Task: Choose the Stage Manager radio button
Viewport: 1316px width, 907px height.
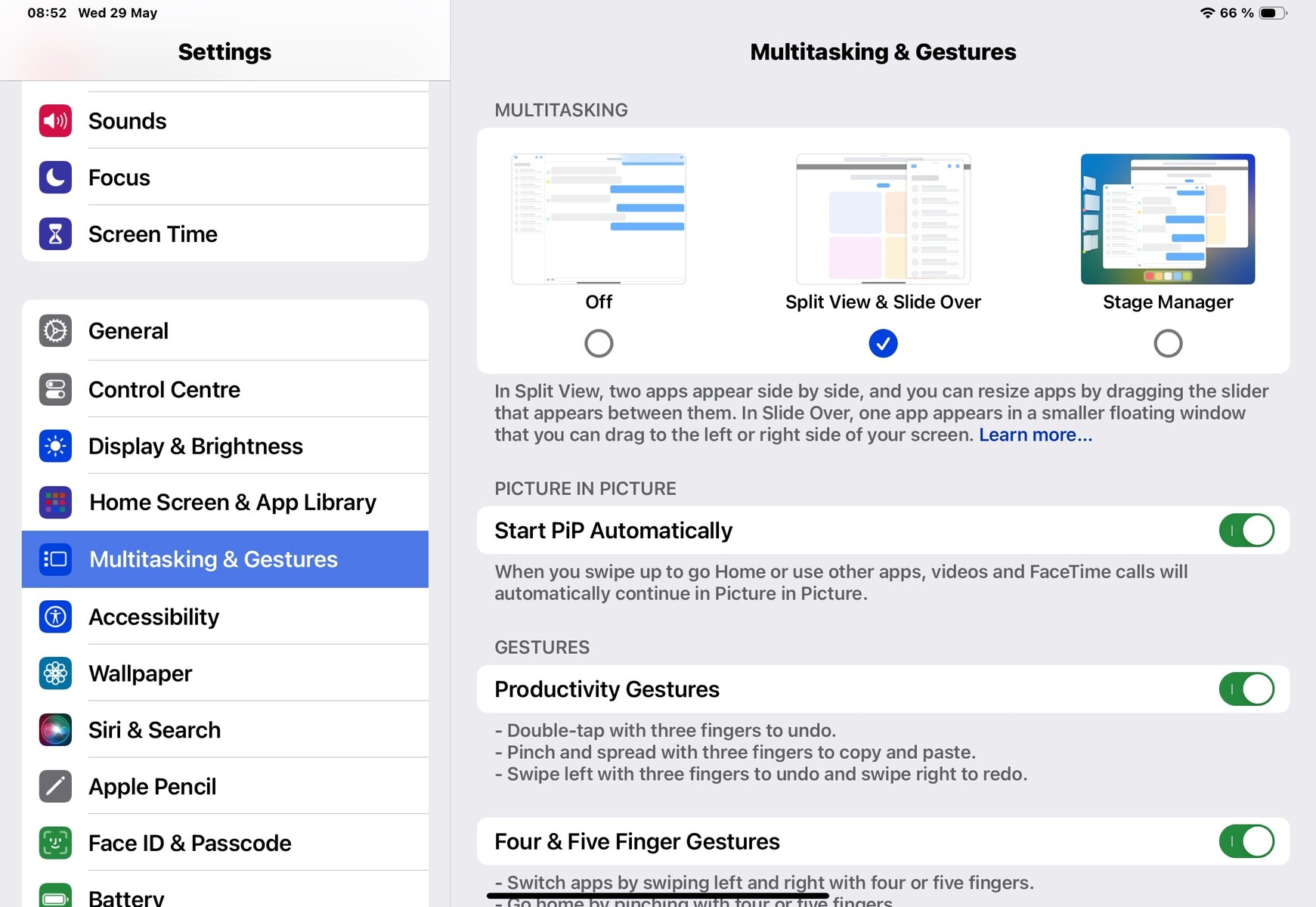Action: pos(1168,344)
